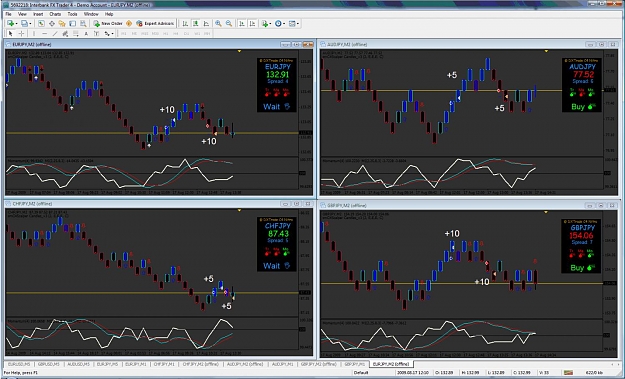625x379 pixels.
Task: Switch to the H1 timeframe
Action: 166,33
